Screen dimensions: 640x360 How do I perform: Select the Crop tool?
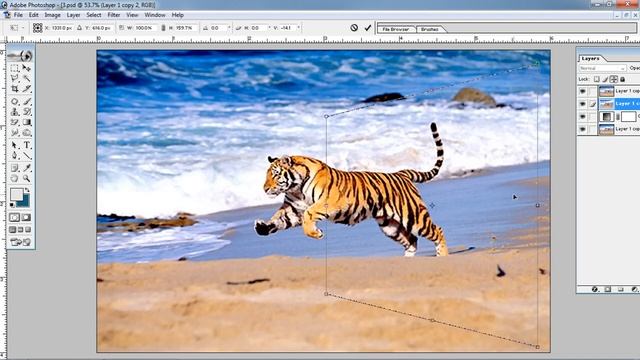[15, 89]
